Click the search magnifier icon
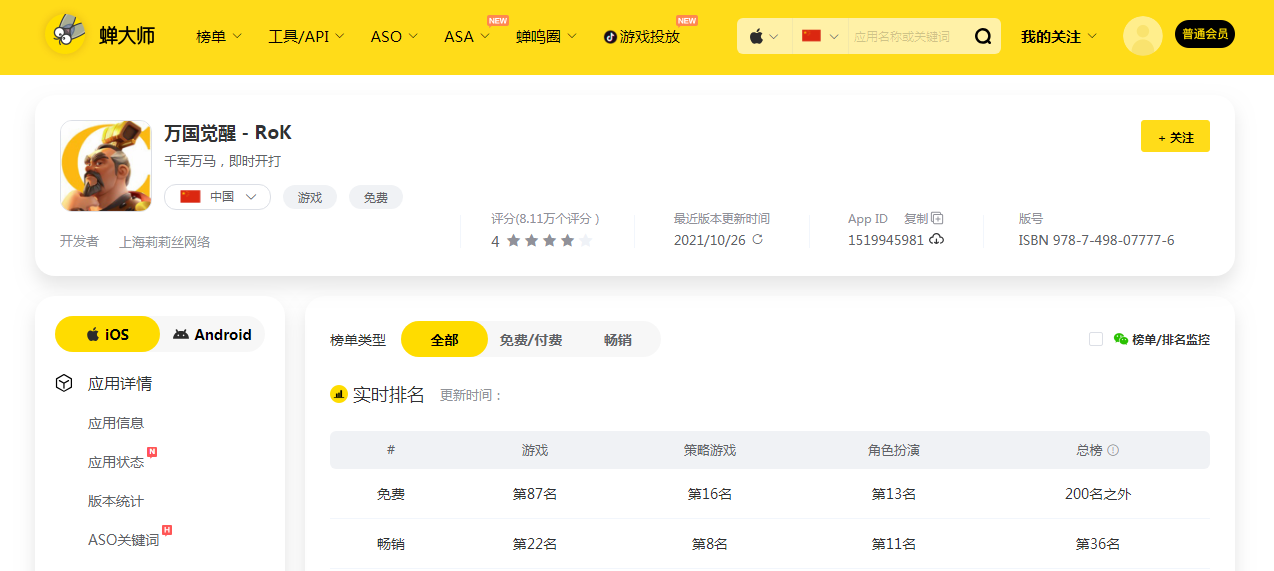This screenshot has height=571, width=1274. (x=983, y=37)
